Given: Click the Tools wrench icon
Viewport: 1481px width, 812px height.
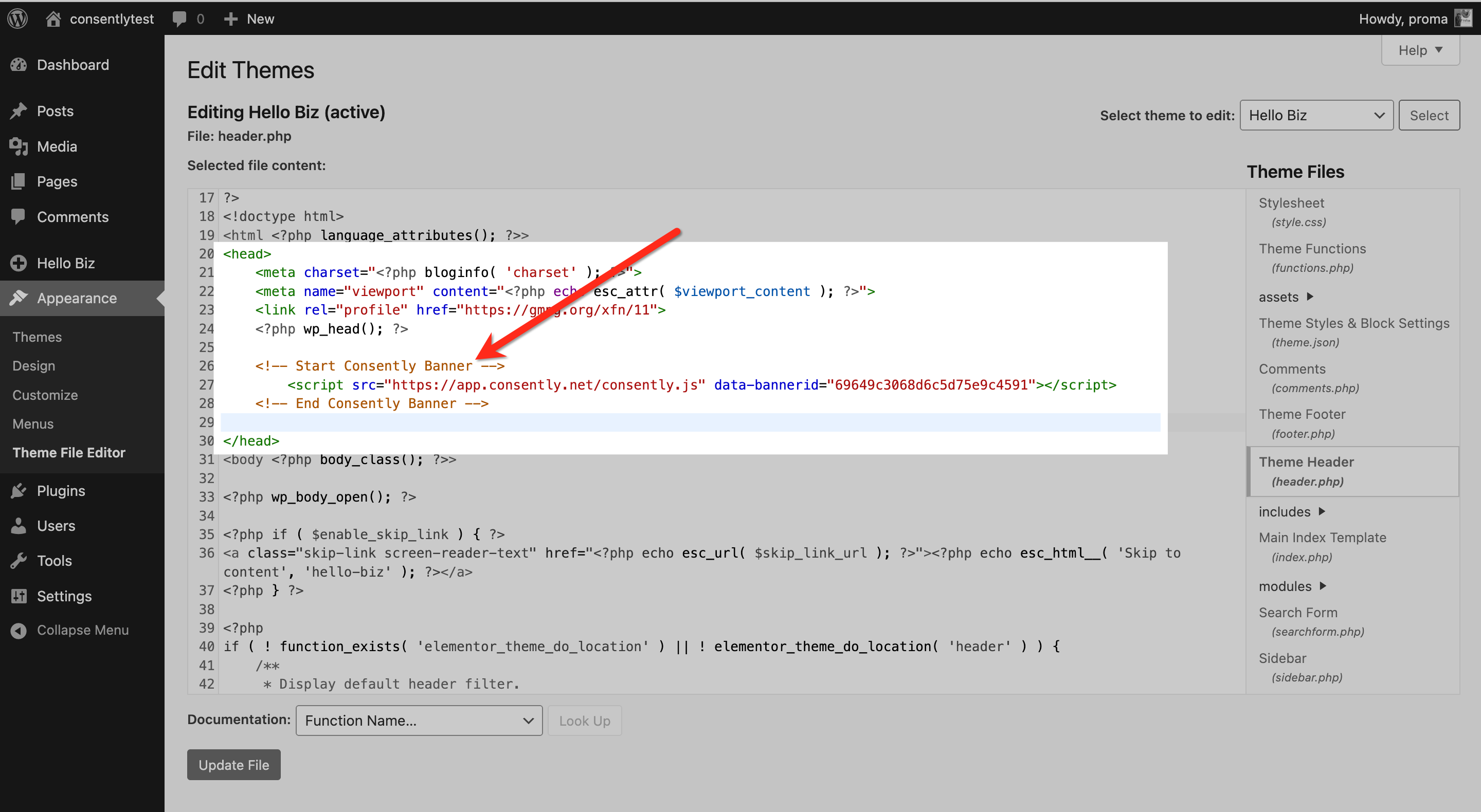Looking at the screenshot, I should (x=19, y=560).
